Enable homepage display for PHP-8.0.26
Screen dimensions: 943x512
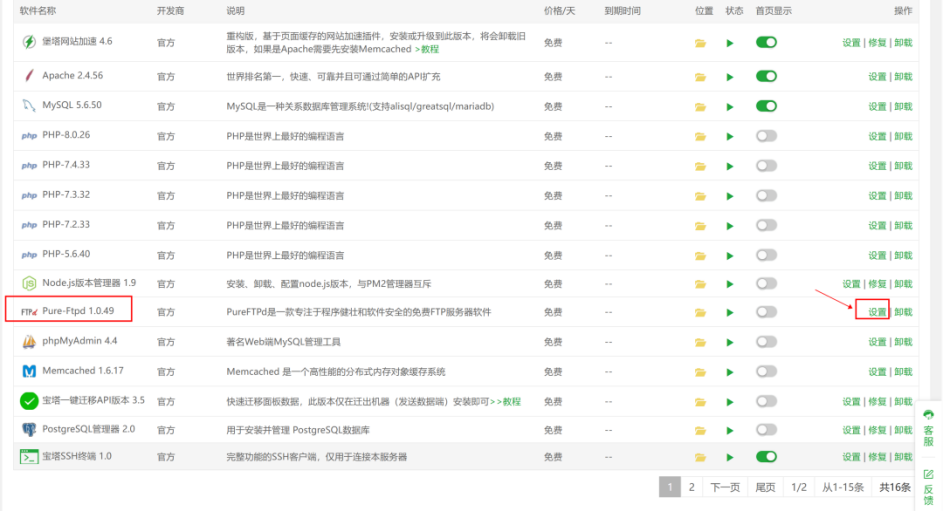coord(766,136)
